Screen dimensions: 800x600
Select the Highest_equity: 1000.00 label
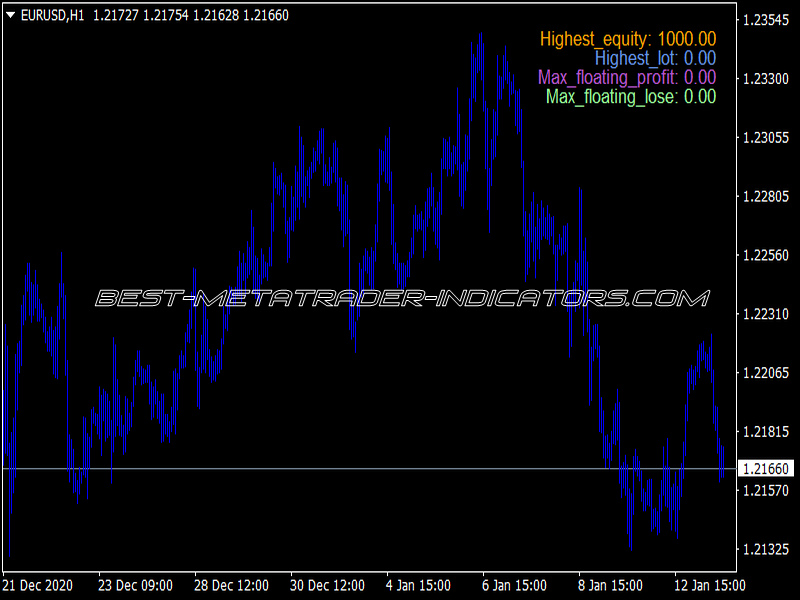(x=628, y=39)
